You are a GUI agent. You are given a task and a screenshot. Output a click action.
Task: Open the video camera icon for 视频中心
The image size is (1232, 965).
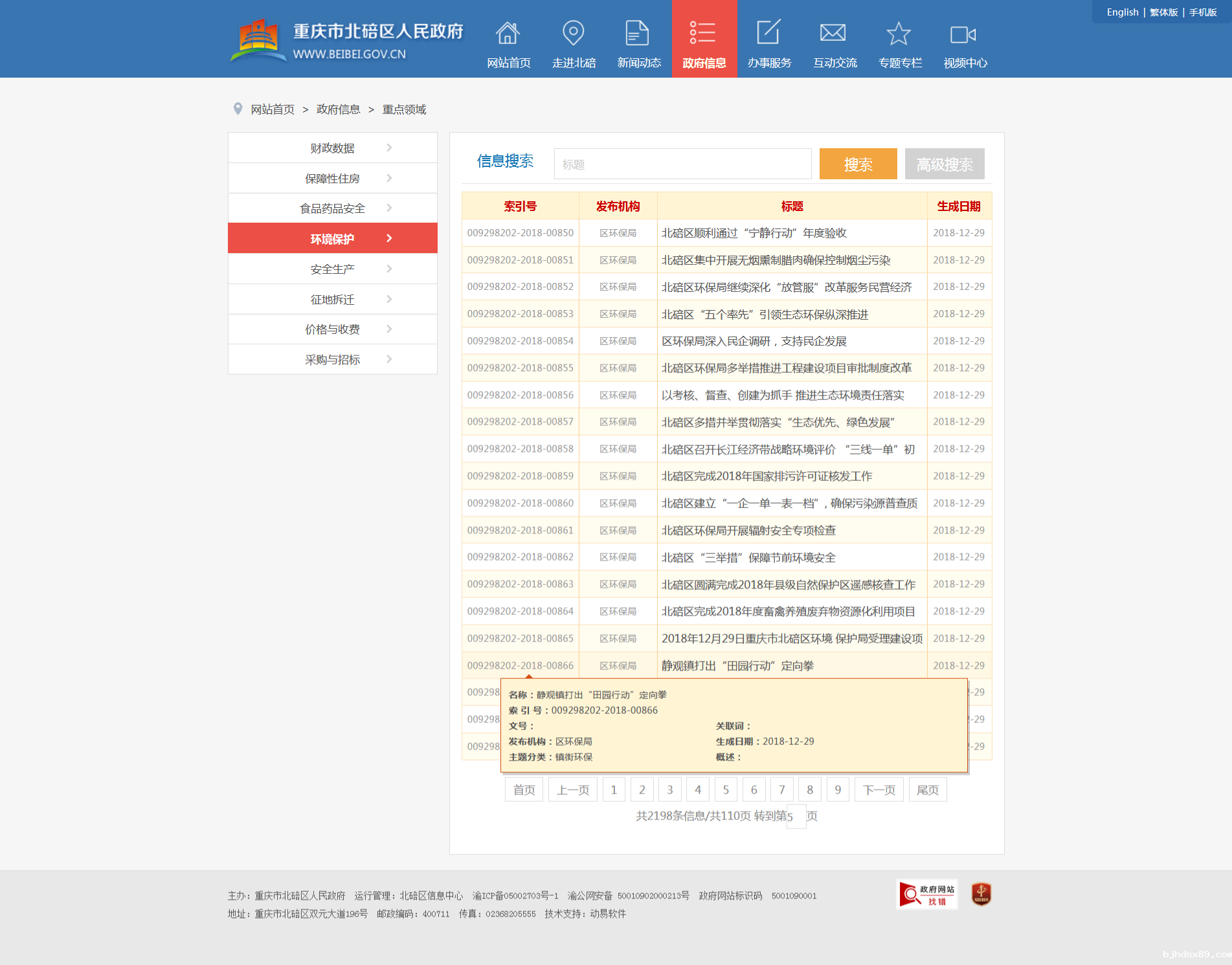point(964,34)
